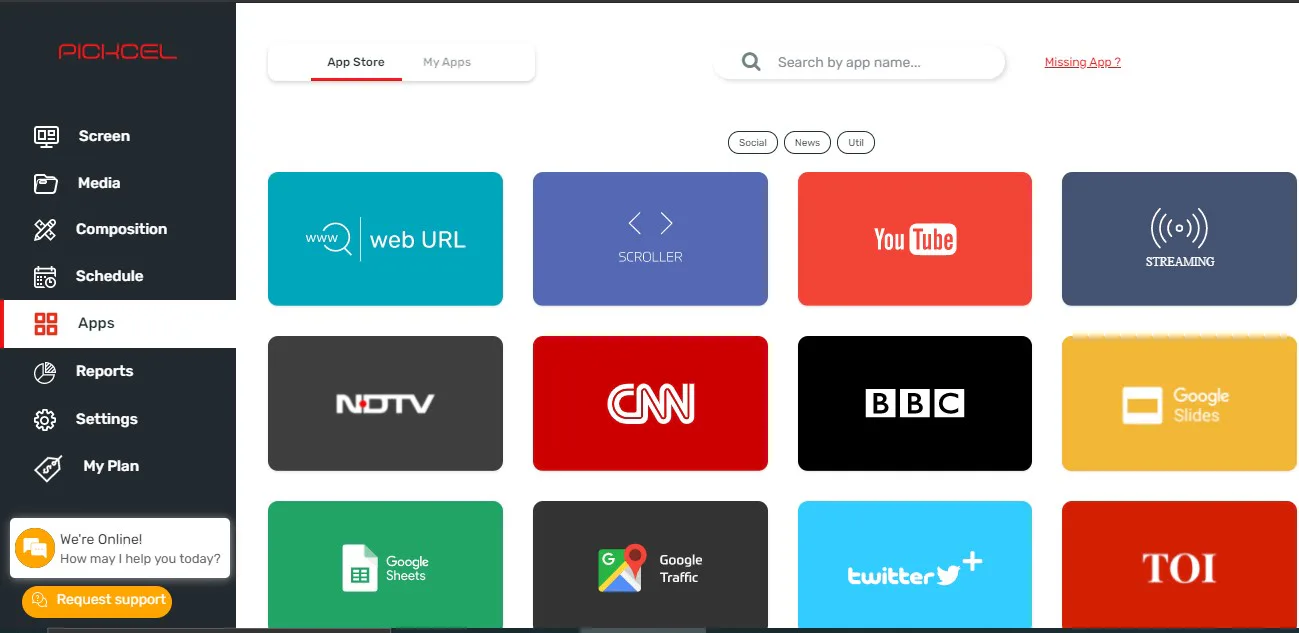The image size is (1299, 633).
Task: Switch to the My Apps tab
Action: [447, 62]
